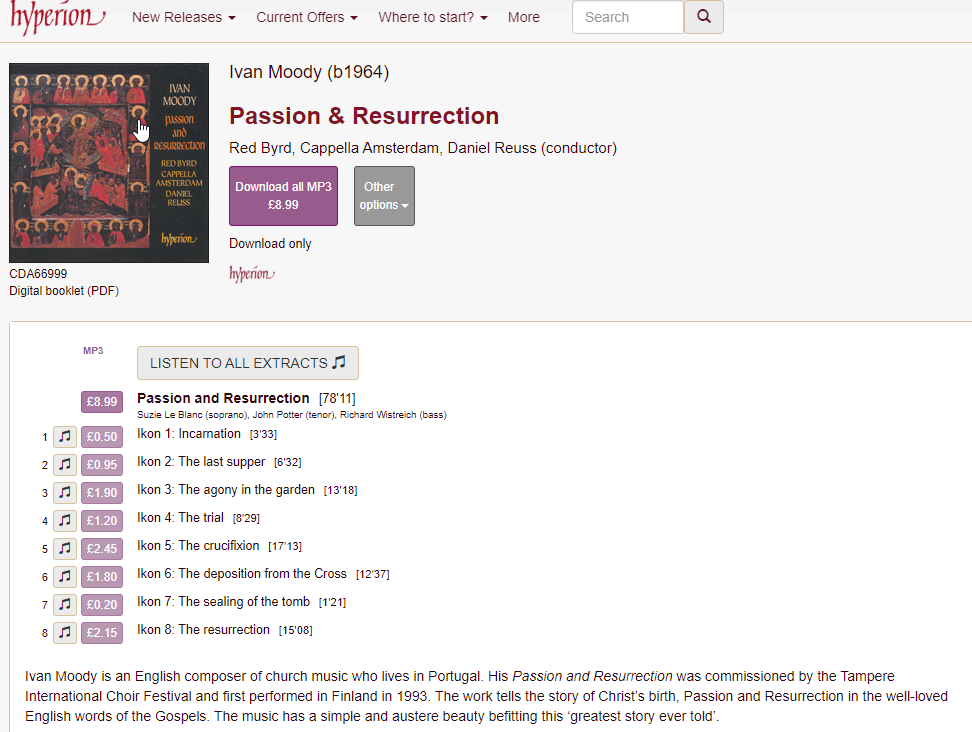This screenshot has height=732, width=972.
Task: Buy track 8 MP3 for £2.15
Action: point(102,632)
